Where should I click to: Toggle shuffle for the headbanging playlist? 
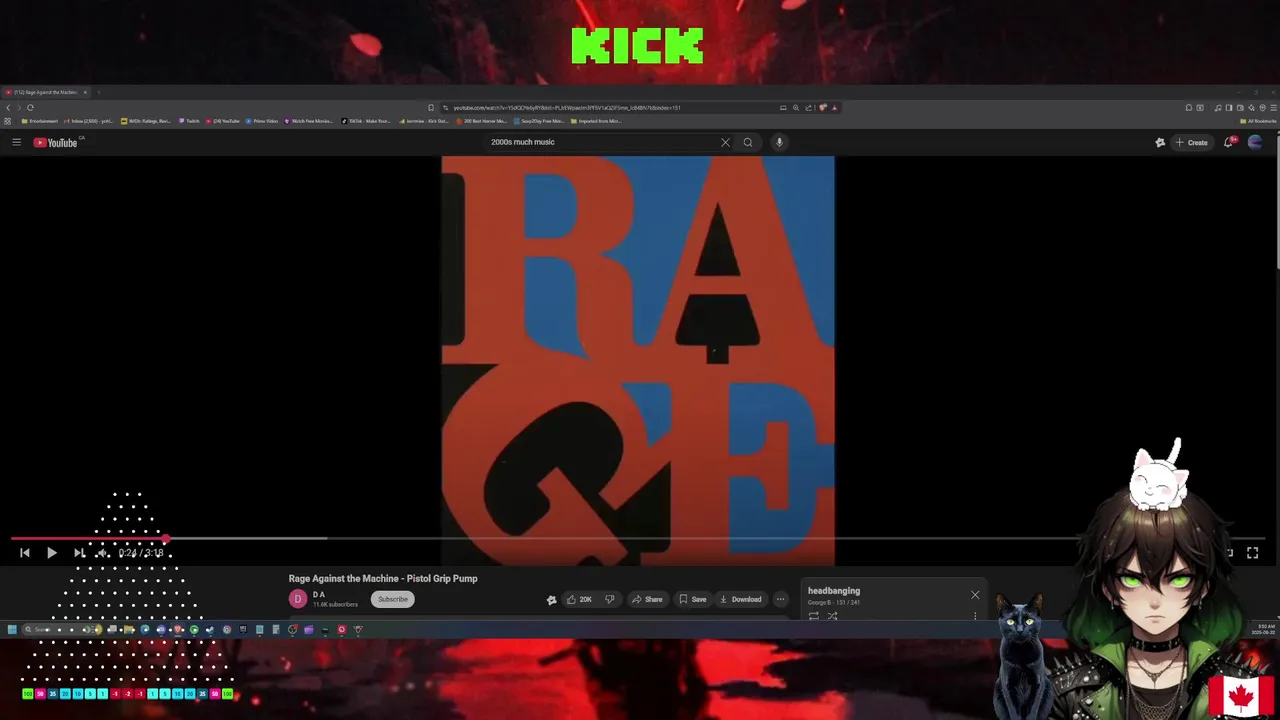(832, 616)
